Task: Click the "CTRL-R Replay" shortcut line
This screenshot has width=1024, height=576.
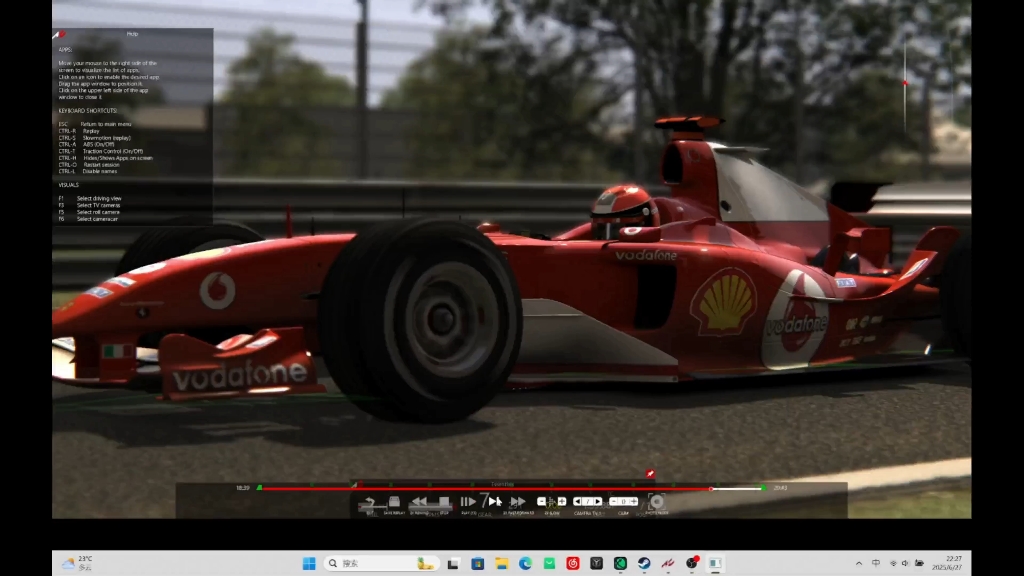Action: click(x=79, y=131)
